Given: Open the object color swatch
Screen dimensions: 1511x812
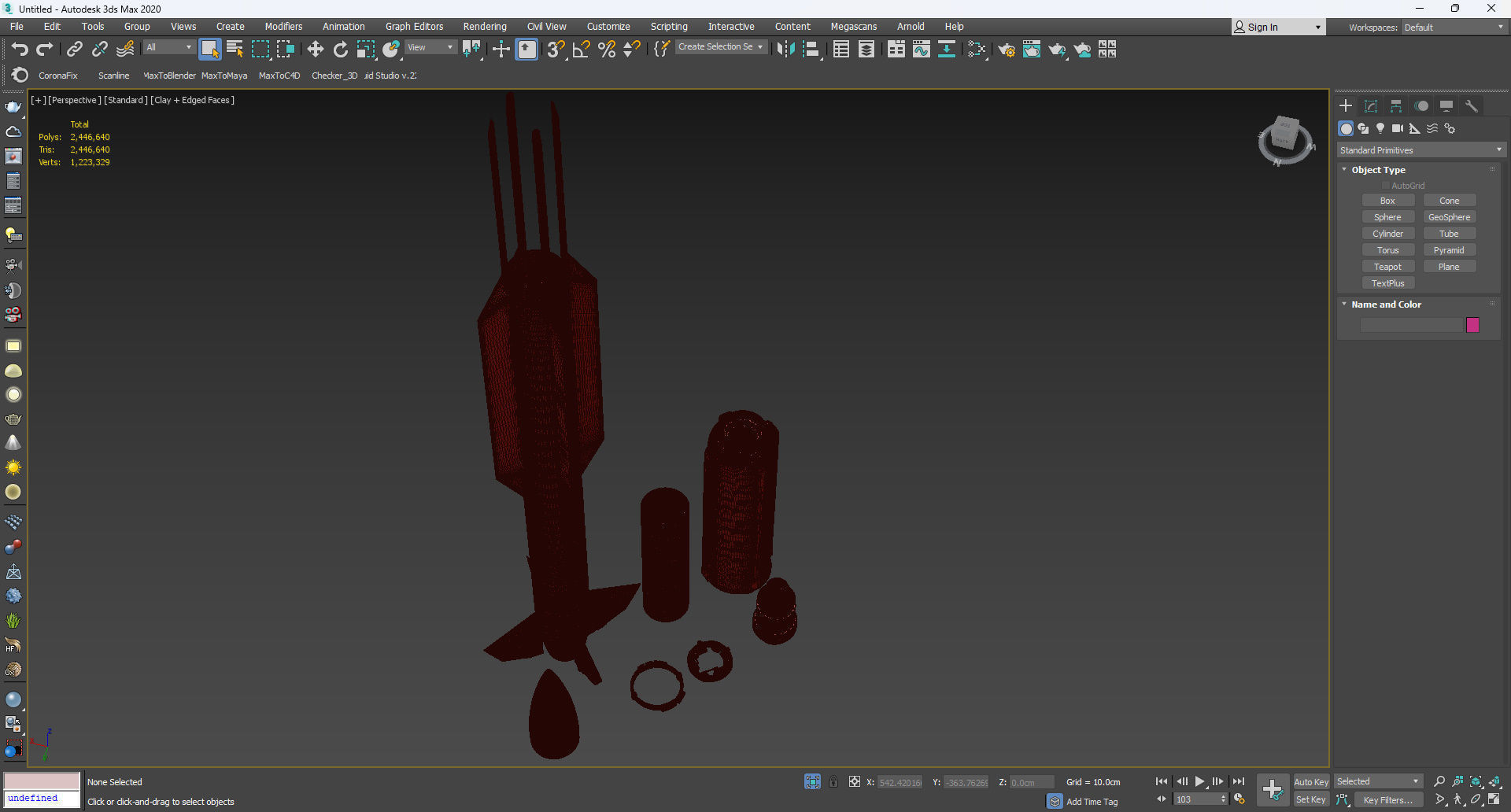Looking at the screenshot, I should (x=1472, y=325).
